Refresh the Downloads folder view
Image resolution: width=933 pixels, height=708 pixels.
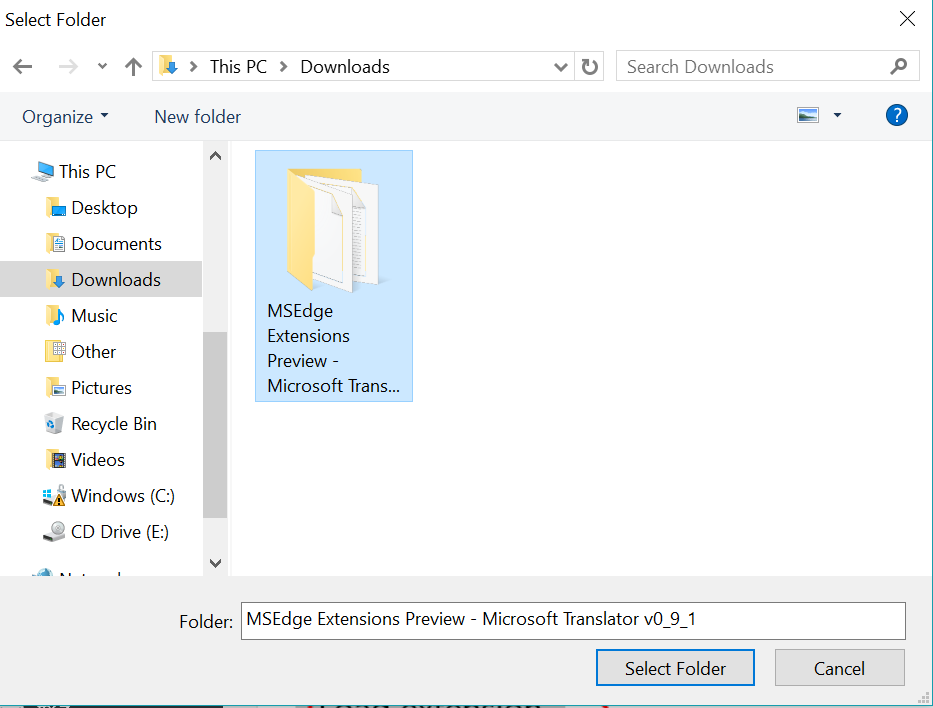point(589,67)
